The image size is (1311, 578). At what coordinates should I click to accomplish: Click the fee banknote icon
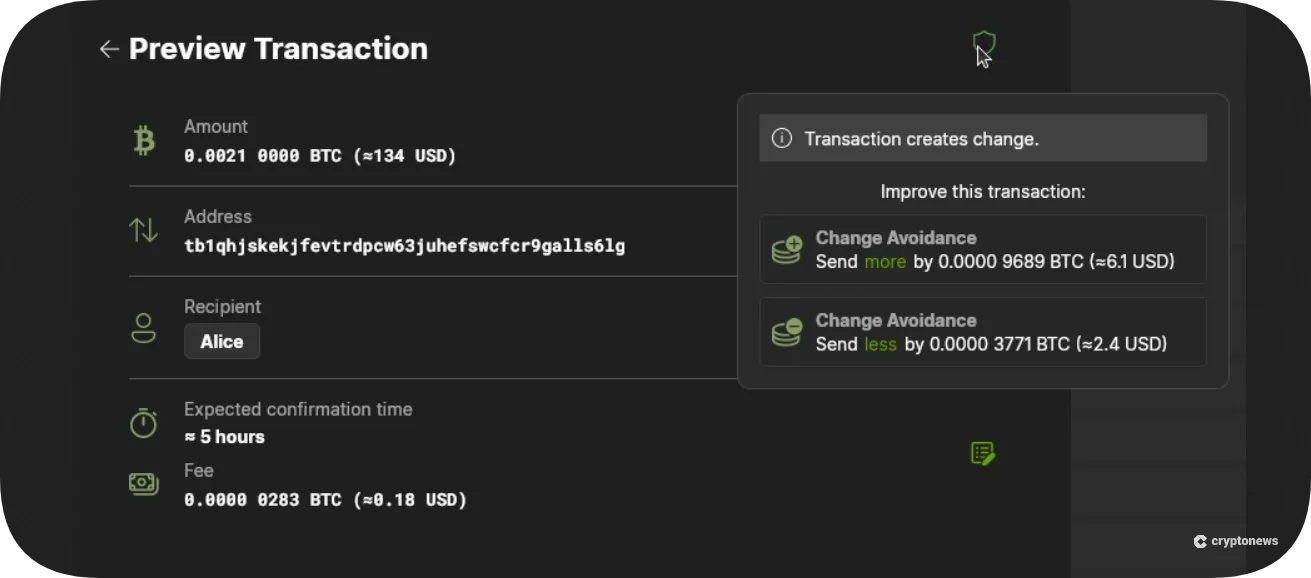(144, 483)
